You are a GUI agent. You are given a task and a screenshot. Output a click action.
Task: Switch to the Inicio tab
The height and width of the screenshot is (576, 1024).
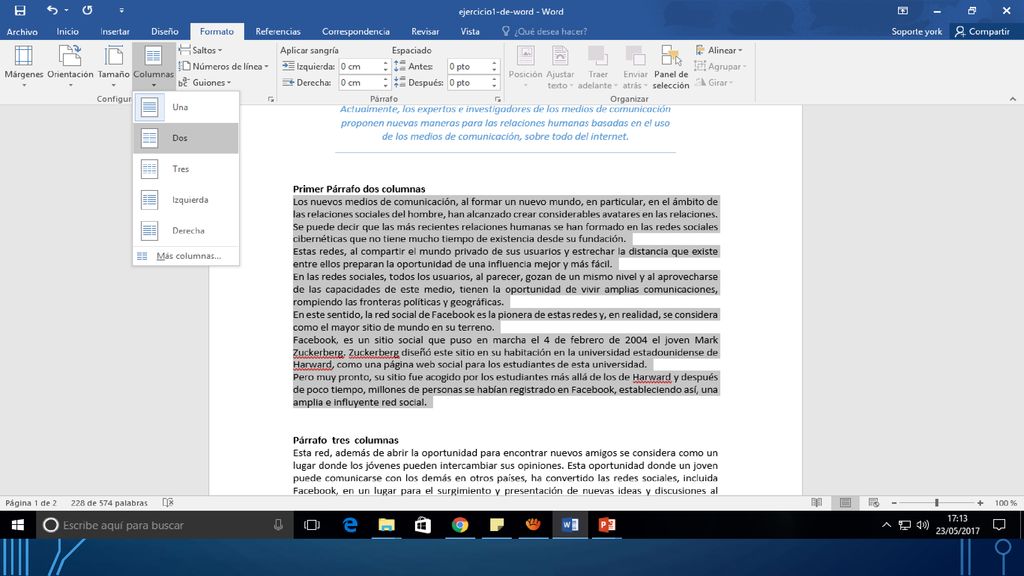(x=67, y=31)
